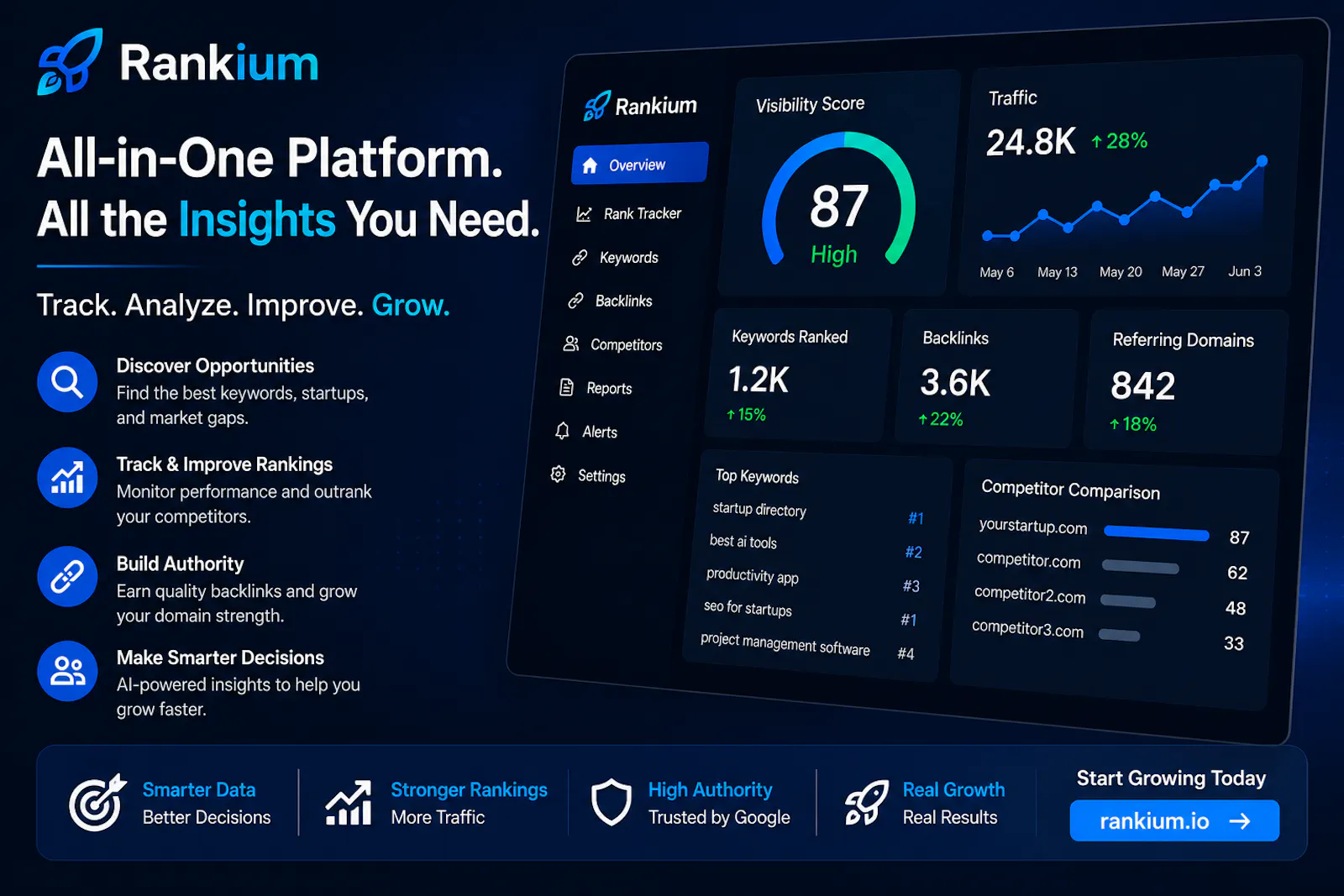This screenshot has height=896, width=1344.
Task: Click the 22% backlinks increase indicator
Action: [941, 420]
